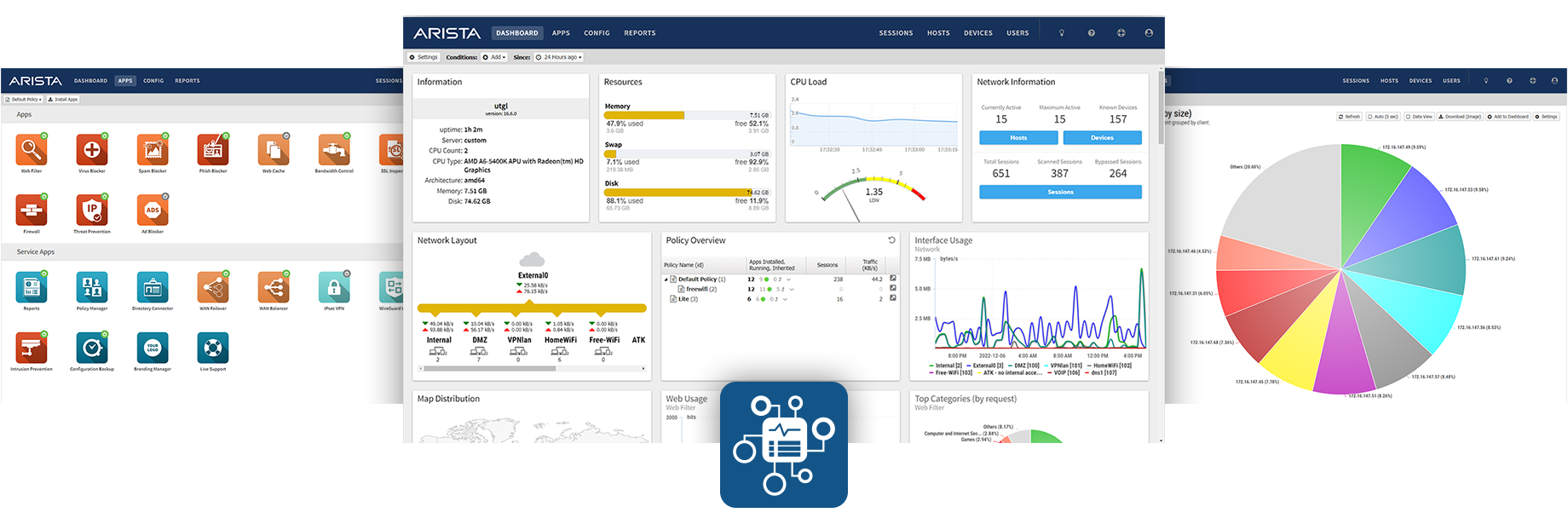
Task: Expand the Lite (3) row apps chevron
Action: click(785, 300)
